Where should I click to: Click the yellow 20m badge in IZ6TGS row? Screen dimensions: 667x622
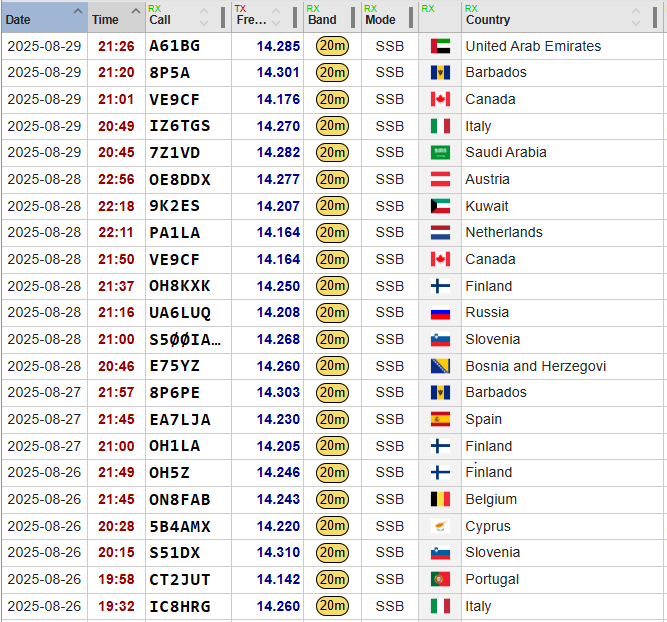332,126
